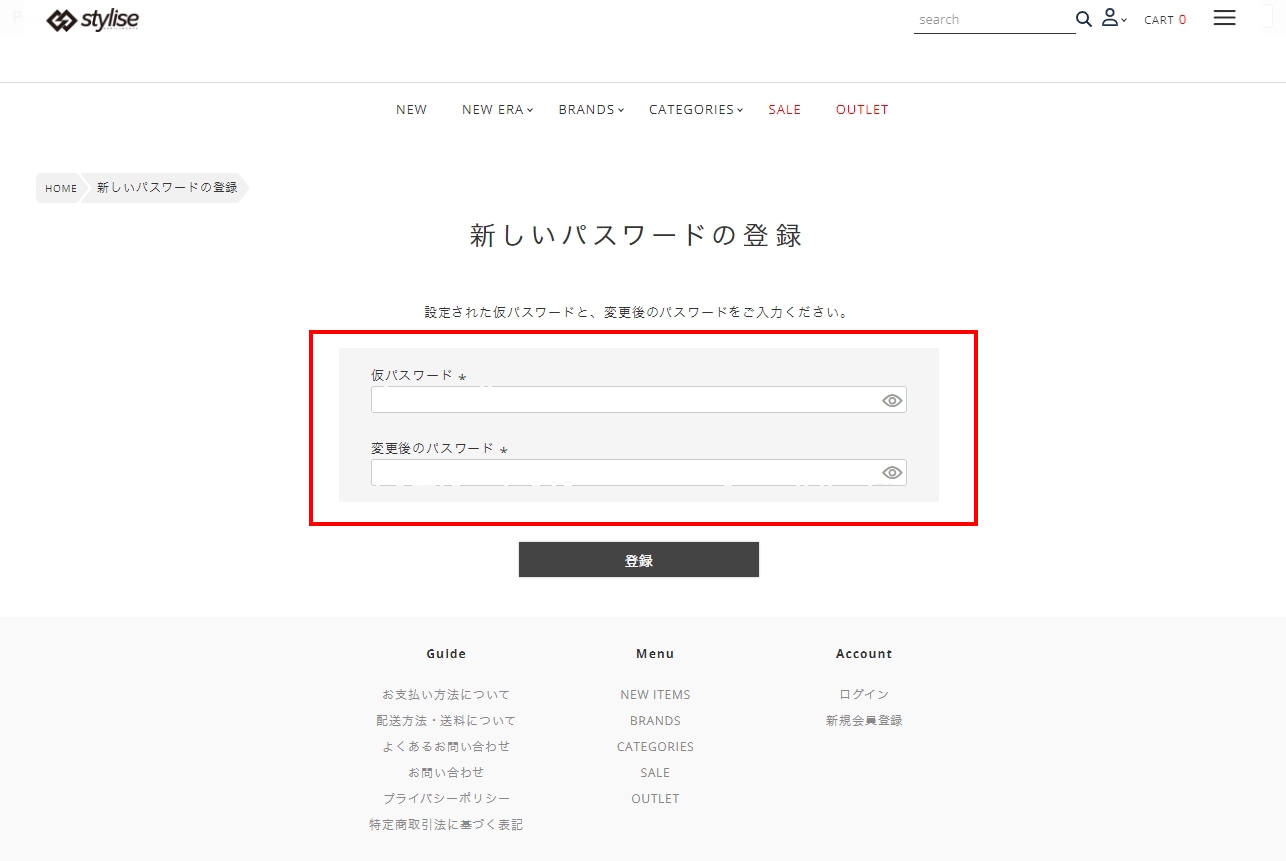1286x861 pixels.
Task: Open the user account icon menu
Action: (1112, 18)
